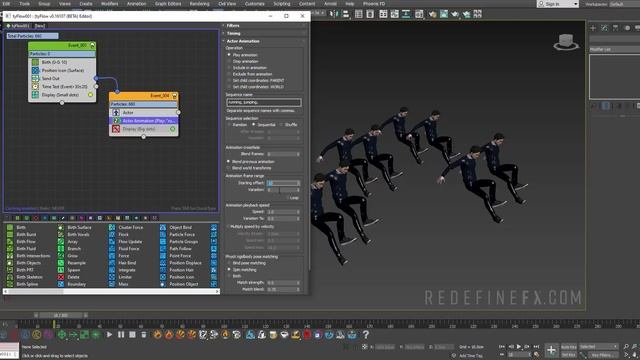The width and height of the screenshot is (640, 360).
Task: Select the Birth Objects operator icon
Action: 10,263
